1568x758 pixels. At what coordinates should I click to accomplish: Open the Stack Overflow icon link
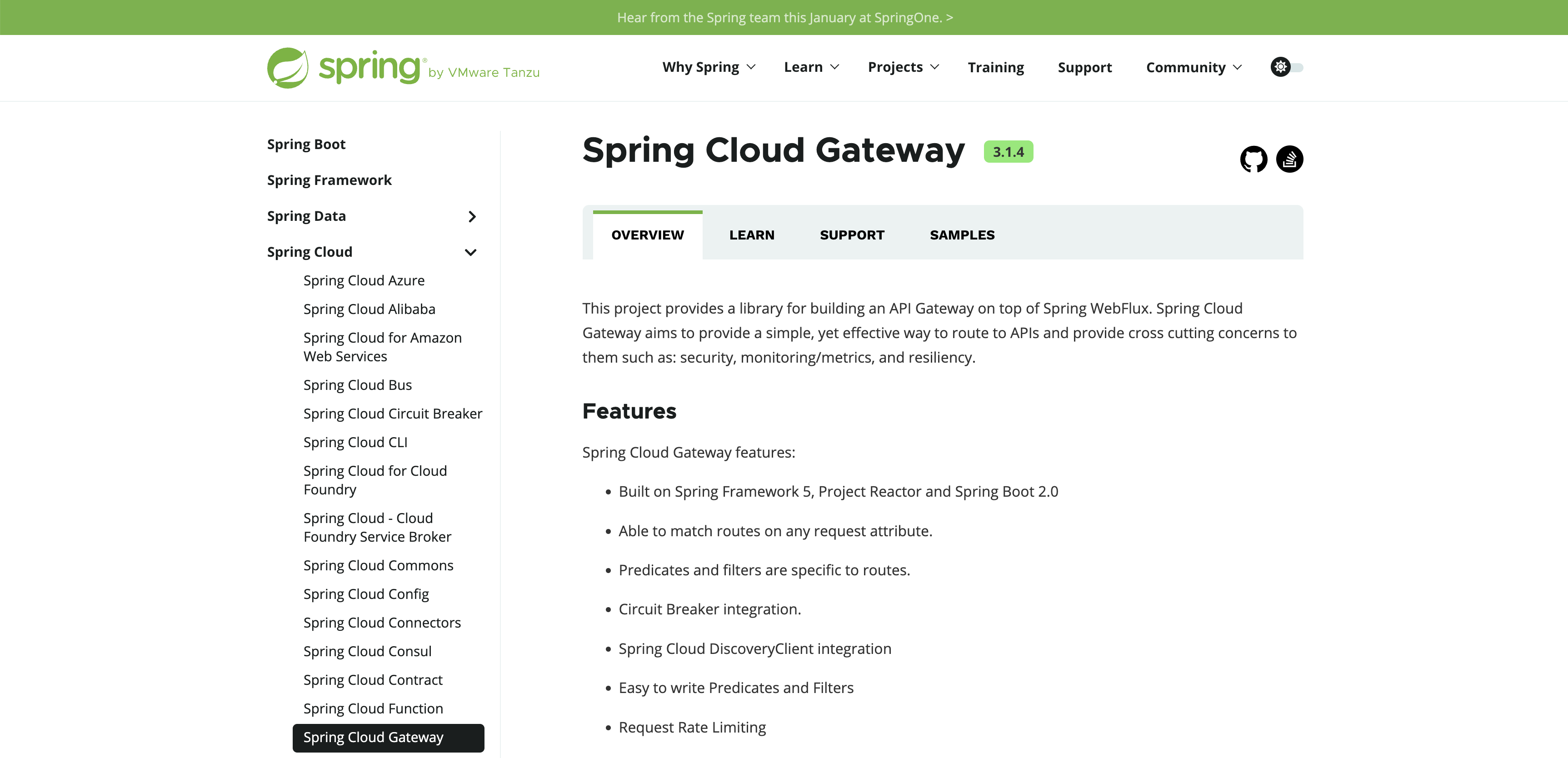point(1289,159)
